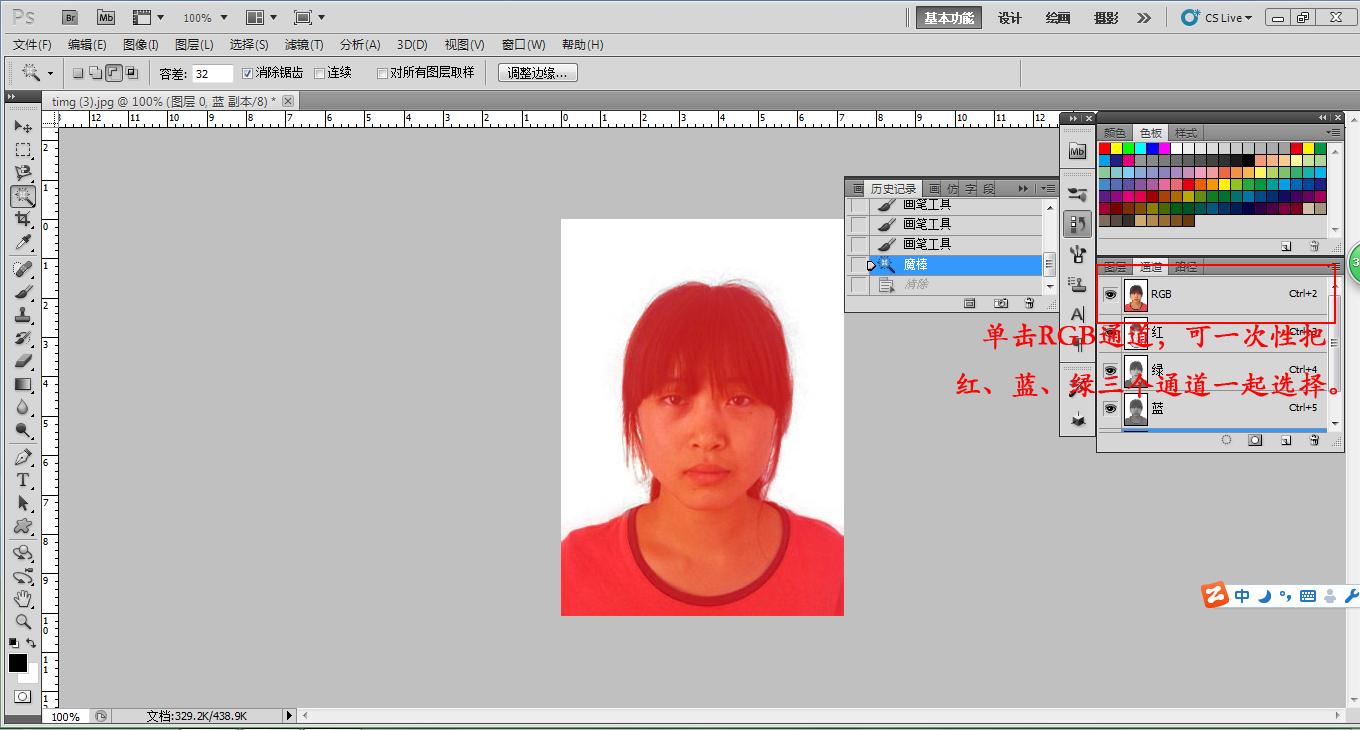This screenshot has width=1360, height=730.
Task: Switch to the 图层 panel tab
Action: click(x=1115, y=267)
